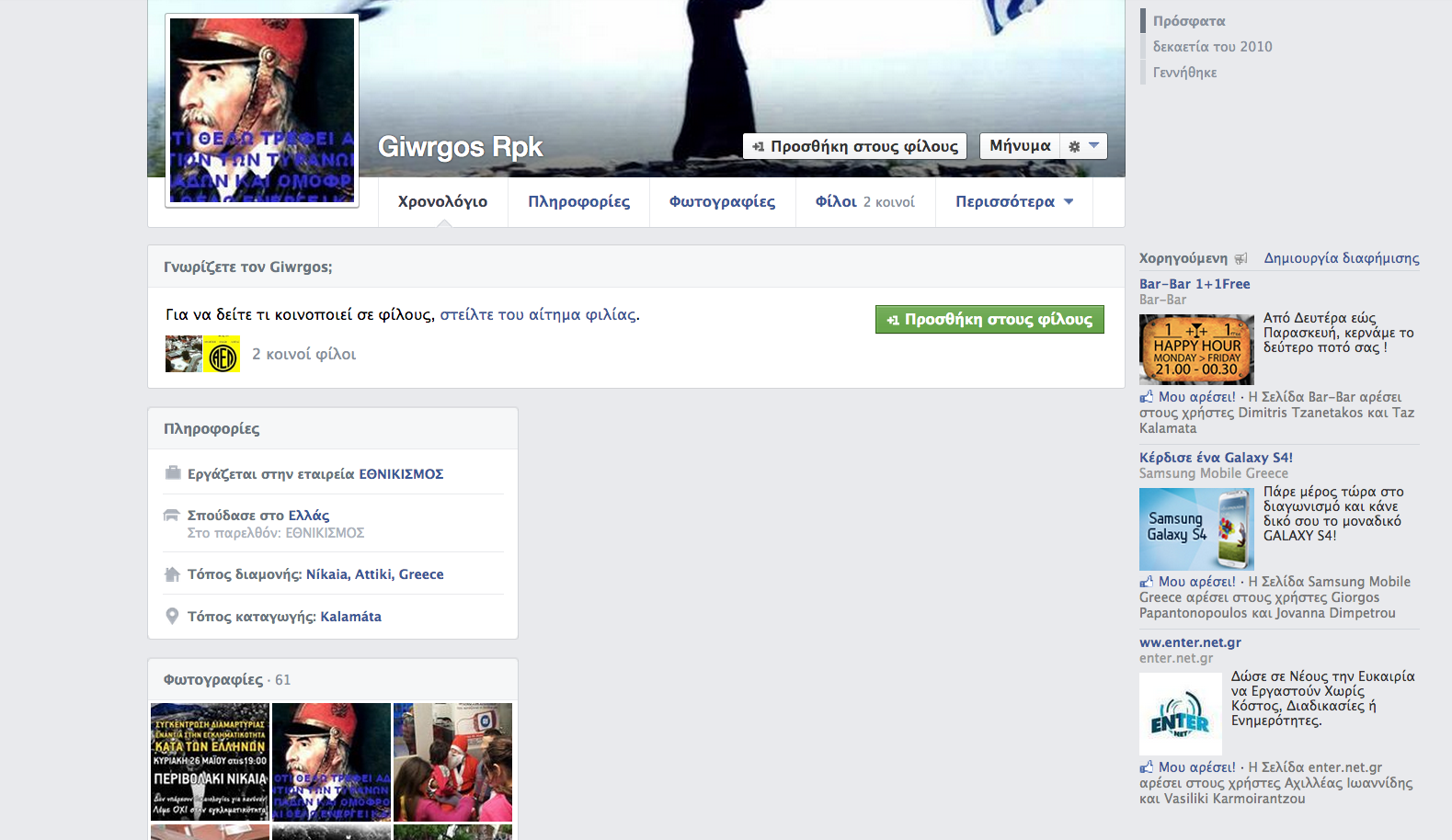Image resolution: width=1452 pixels, height=840 pixels.
Task: Click the Enter Net logo ad image
Action: [1181, 714]
